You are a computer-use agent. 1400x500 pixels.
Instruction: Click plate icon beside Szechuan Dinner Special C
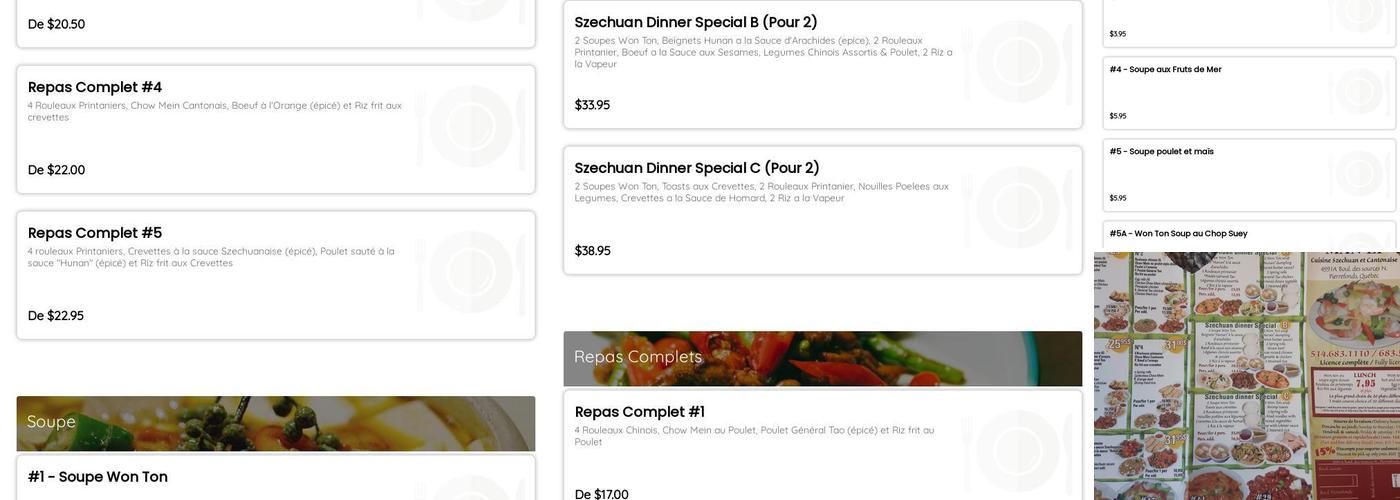pos(1018,207)
